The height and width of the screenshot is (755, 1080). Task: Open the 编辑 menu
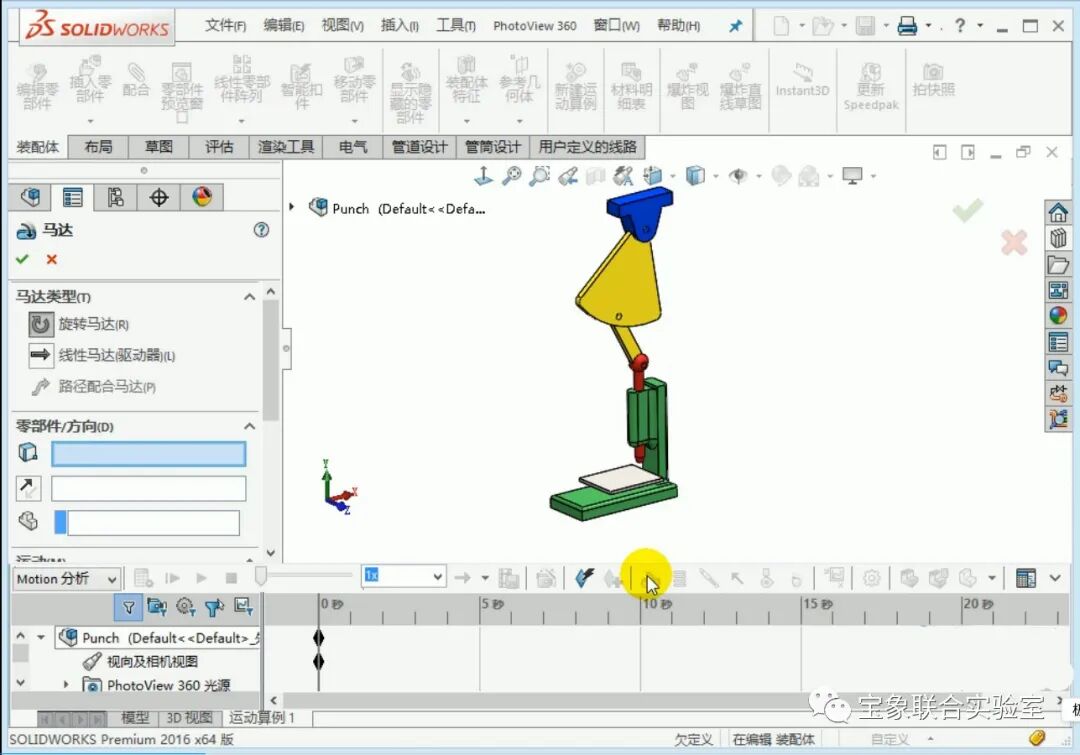(x=284, y=25)
